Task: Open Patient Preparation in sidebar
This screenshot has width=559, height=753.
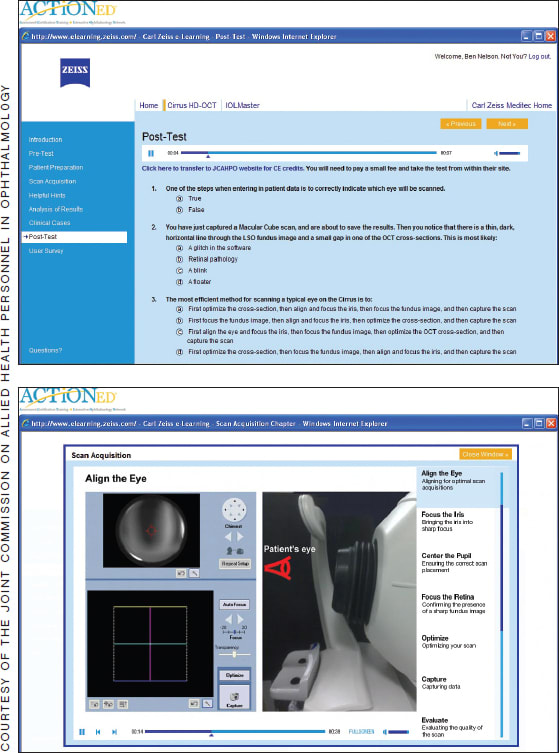Action: 56,168
